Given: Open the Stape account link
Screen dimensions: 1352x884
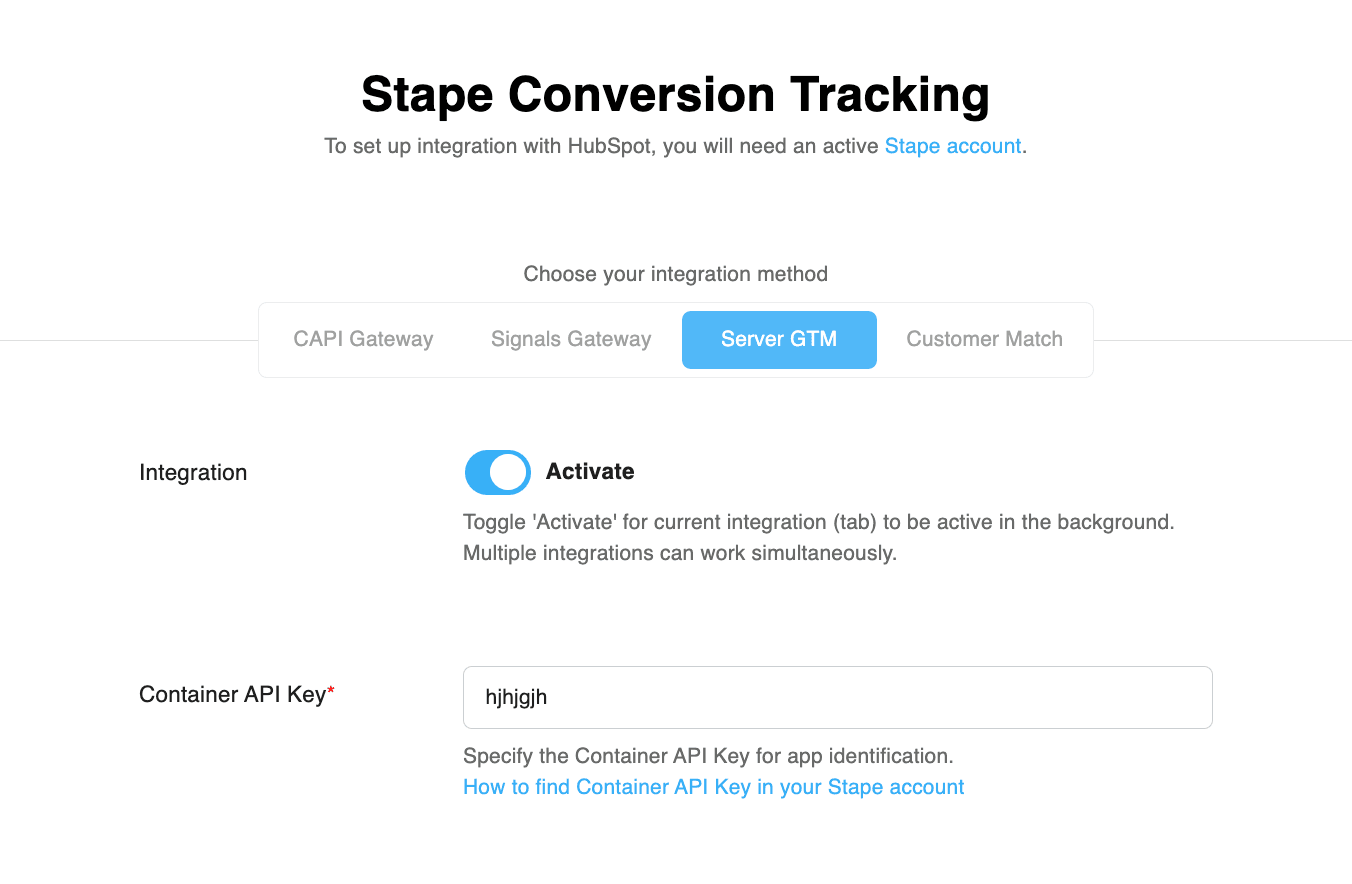Looking at the screenshot, I should 952,146.
